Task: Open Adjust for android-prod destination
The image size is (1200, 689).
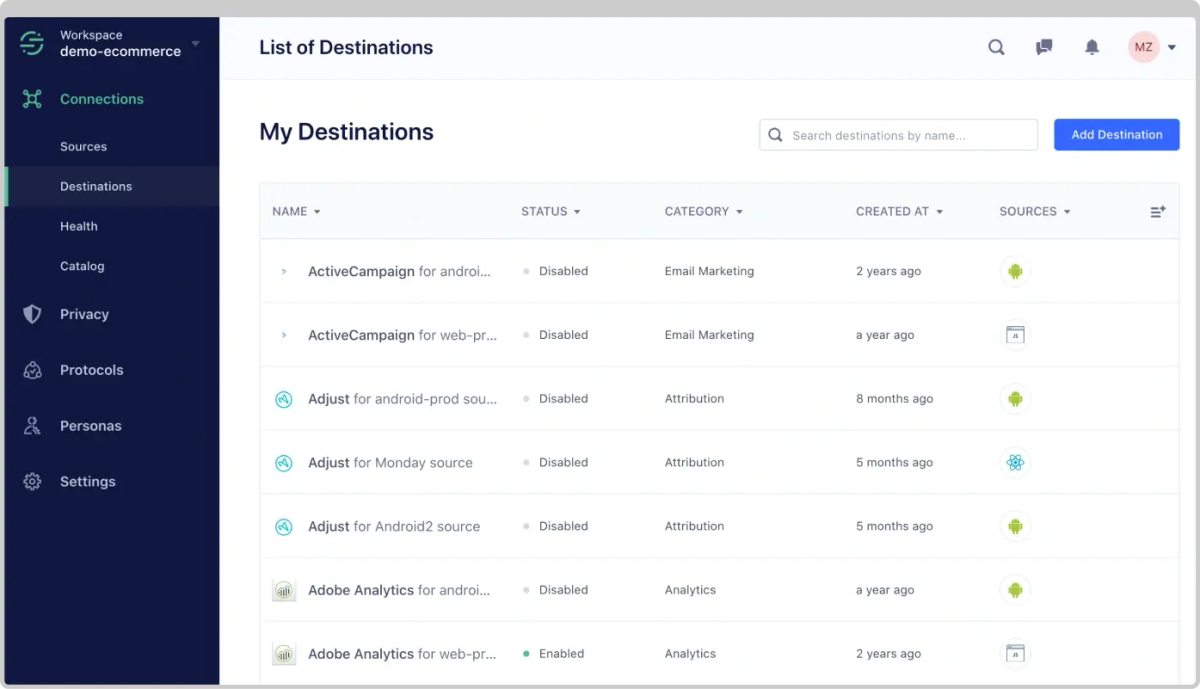Action: point(402,399)
